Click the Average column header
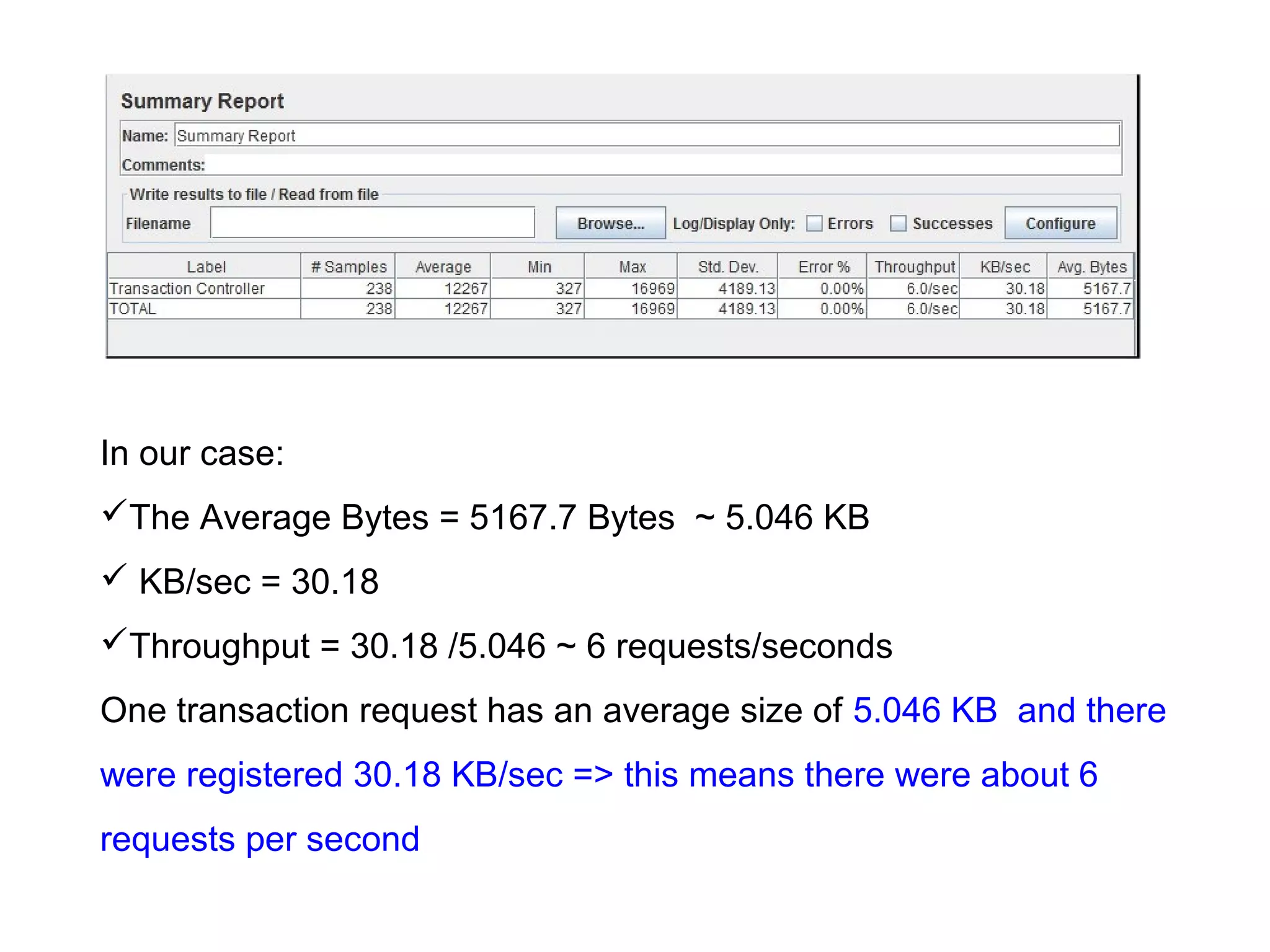 [443, 267]
